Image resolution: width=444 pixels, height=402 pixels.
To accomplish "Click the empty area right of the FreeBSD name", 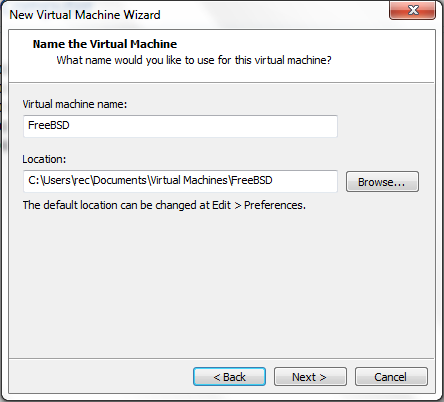I will coord(203,126).
